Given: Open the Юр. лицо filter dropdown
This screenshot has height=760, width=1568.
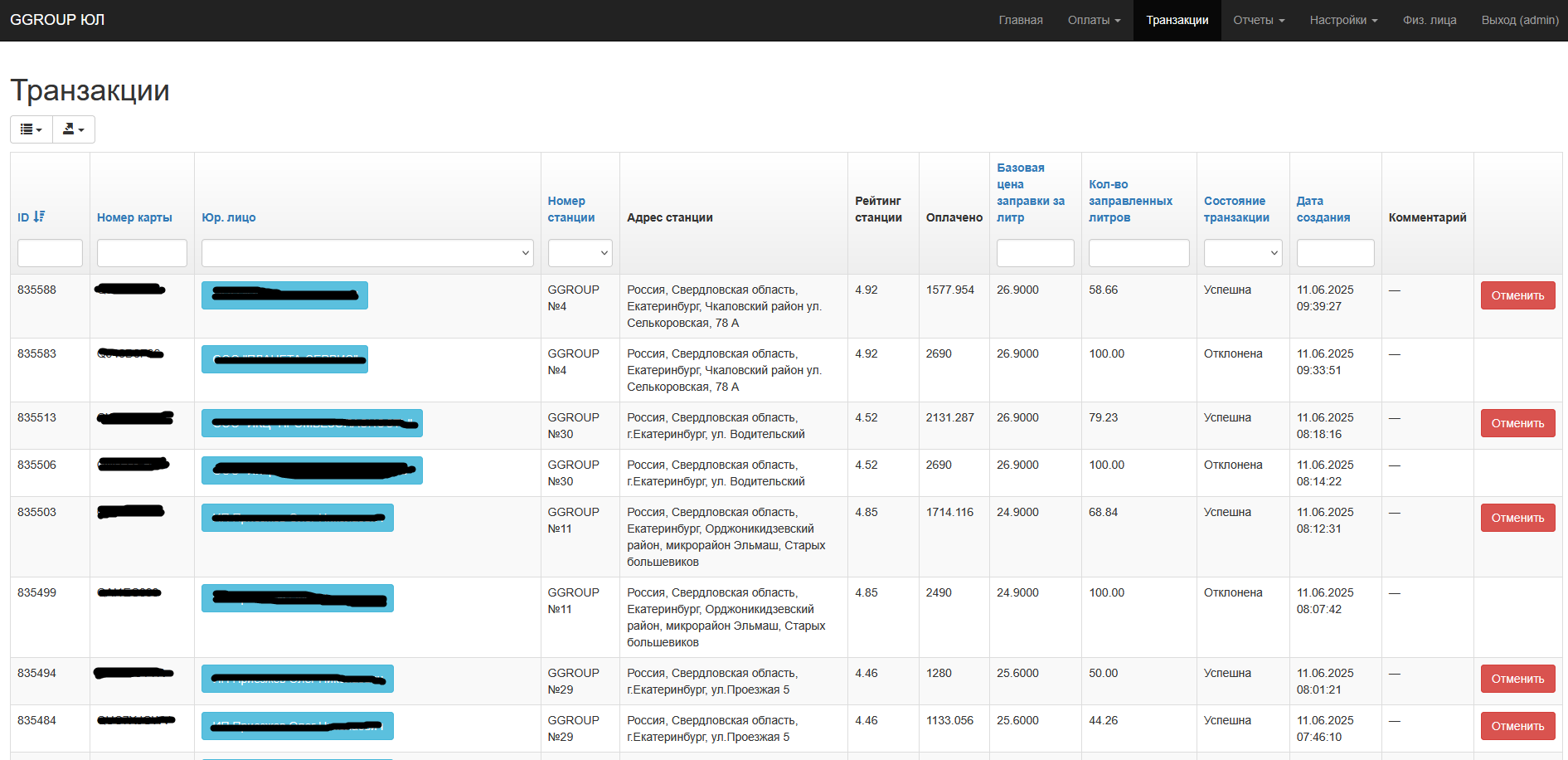Looking at the screenshot, I should (367, 253).
